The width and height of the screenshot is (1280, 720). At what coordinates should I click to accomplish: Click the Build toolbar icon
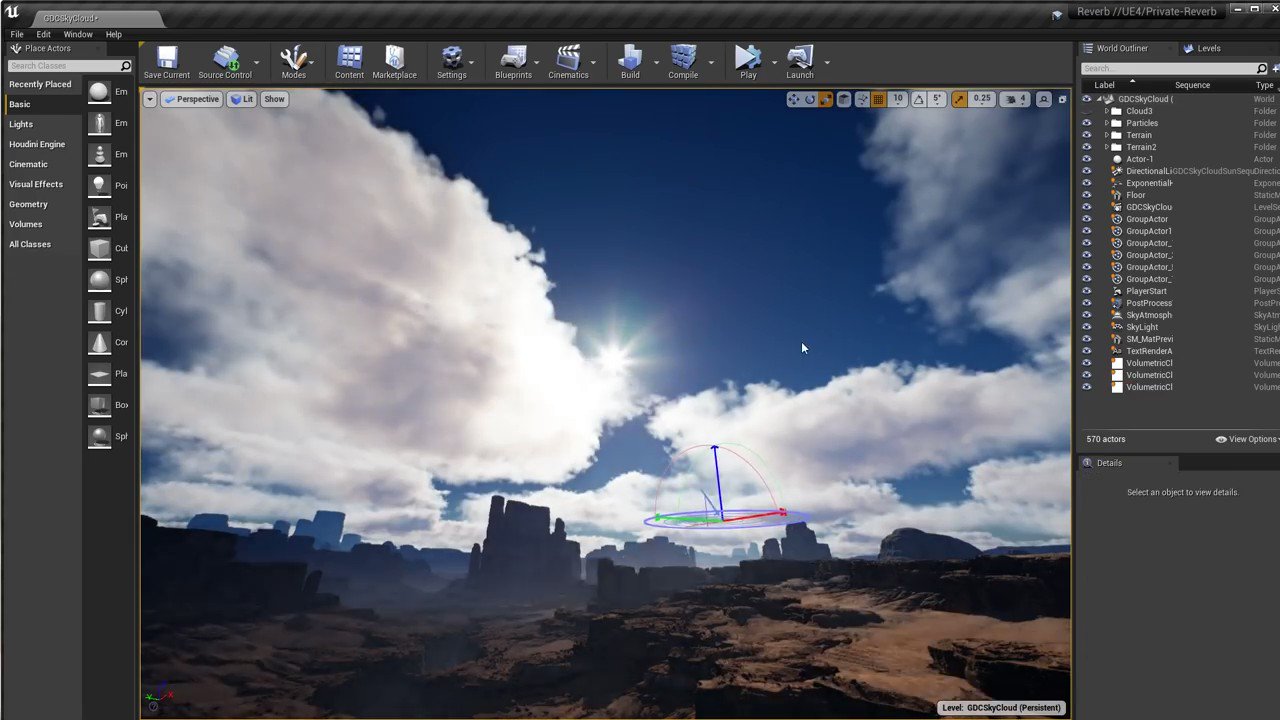630,57
